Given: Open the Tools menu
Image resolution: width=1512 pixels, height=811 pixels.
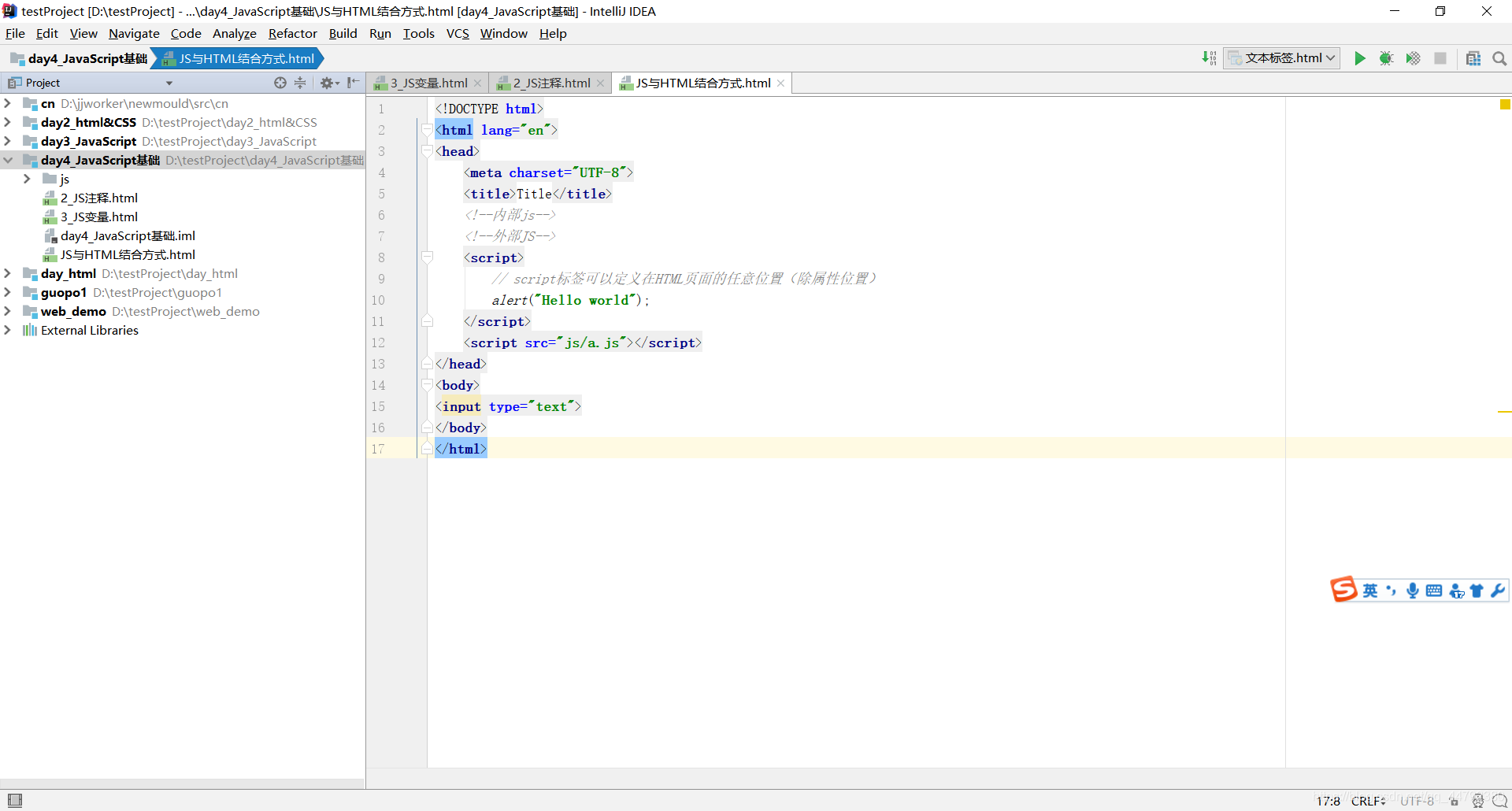Looking at the screenshot, I should tap(418, 33).
